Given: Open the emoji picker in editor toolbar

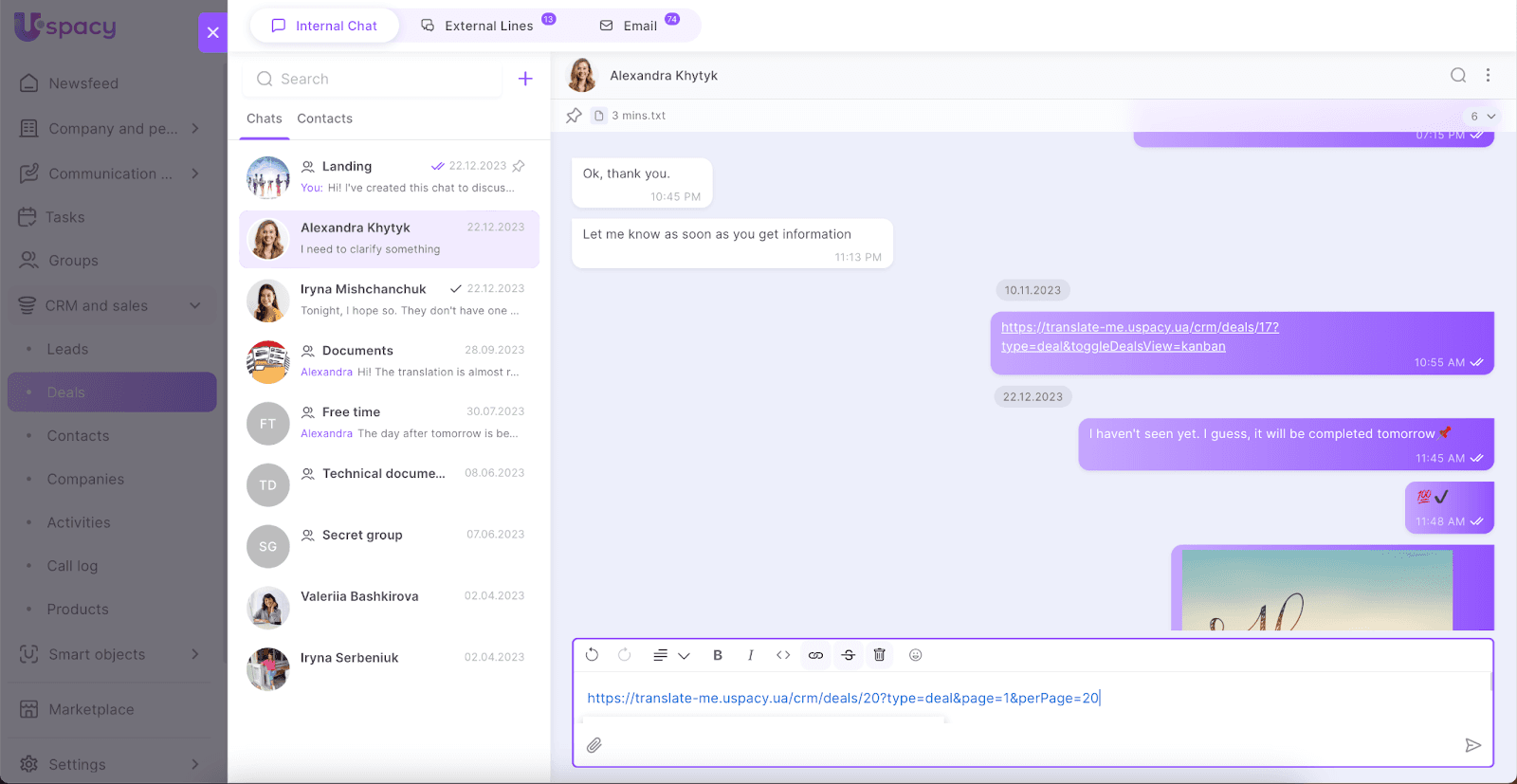Looking at the screenshot, I should tap(915, 655).
